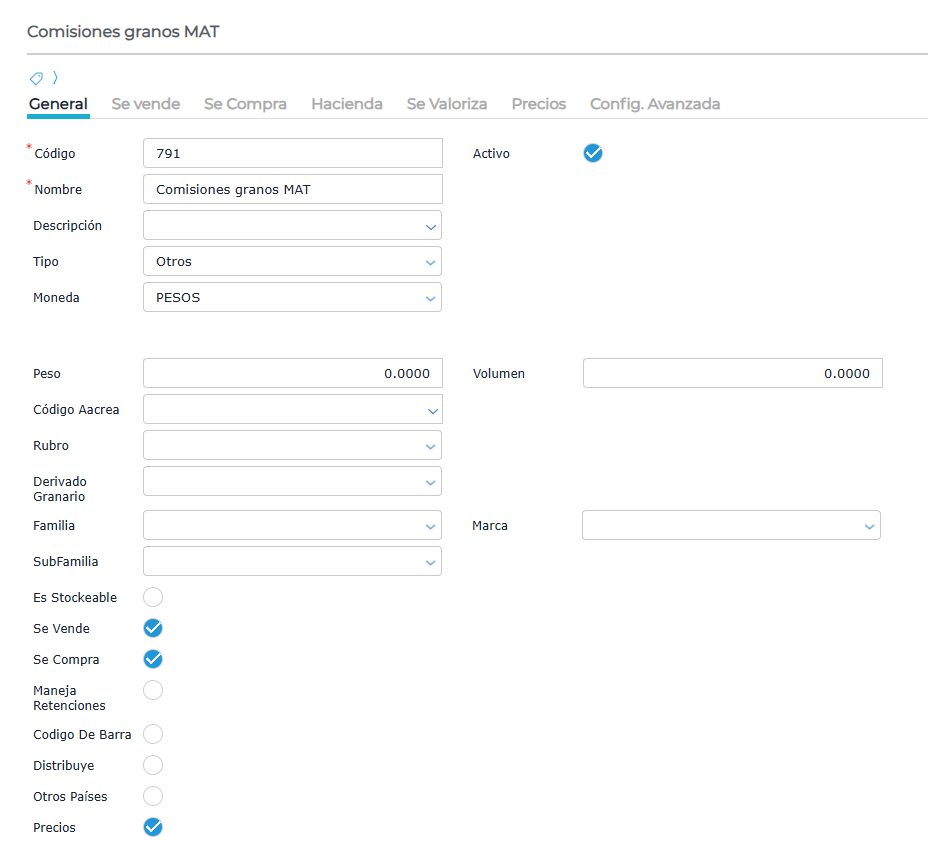Click the Código input field
928x841 pixels.
[x=292, y=154]
